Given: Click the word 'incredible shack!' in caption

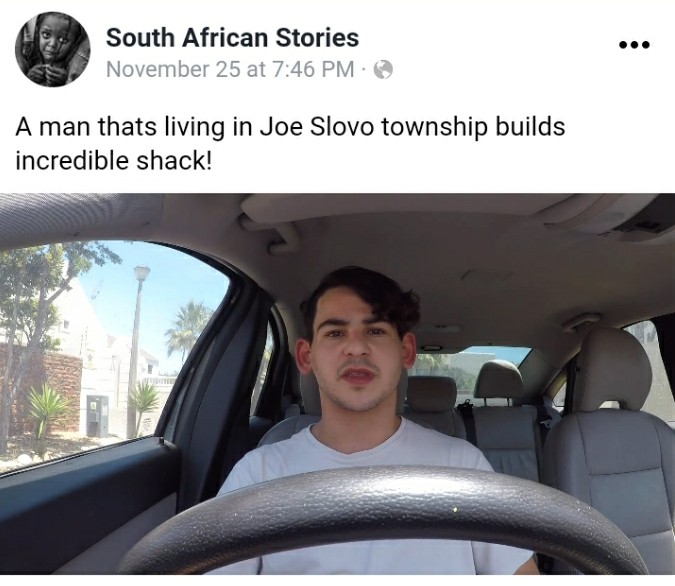Looking at the screenshot, I should (114, 161).
